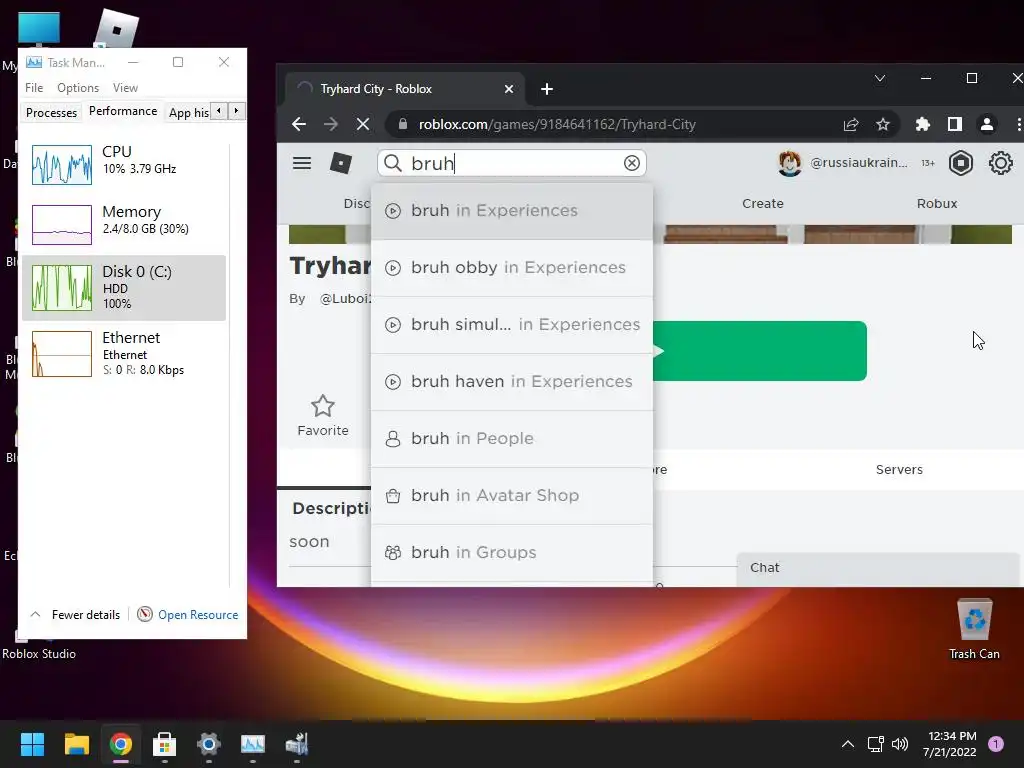Image resolution: width=1024 pixels, height=768 pixels.
Task: Click the Roblox logo home icon
Action: 341,163
